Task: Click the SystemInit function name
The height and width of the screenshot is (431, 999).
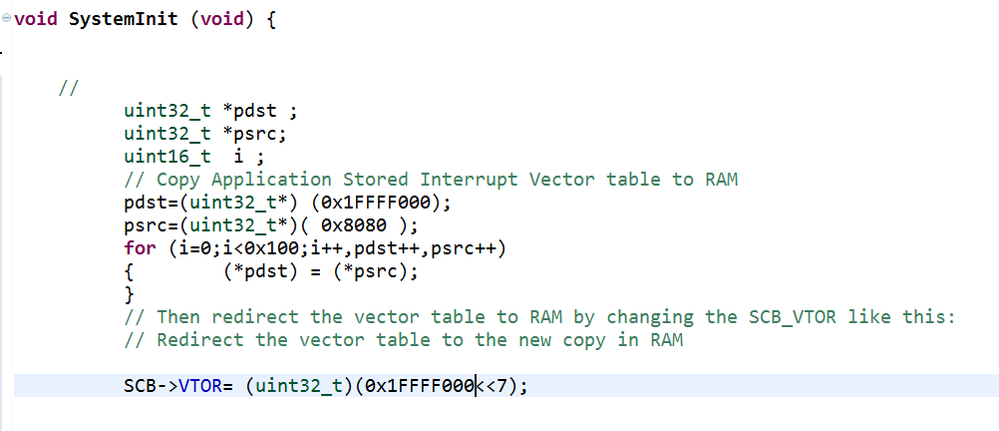Action: tap(124, 19)
